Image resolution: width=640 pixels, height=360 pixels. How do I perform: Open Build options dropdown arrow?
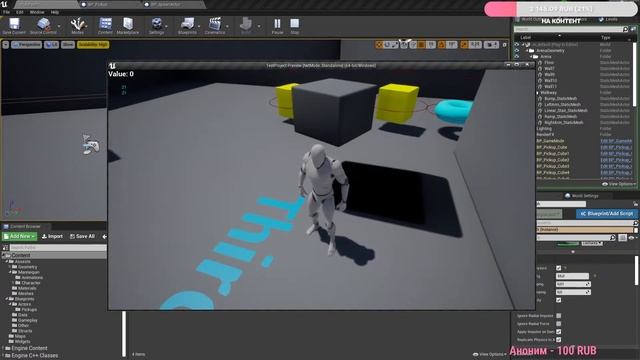[259, 26]
